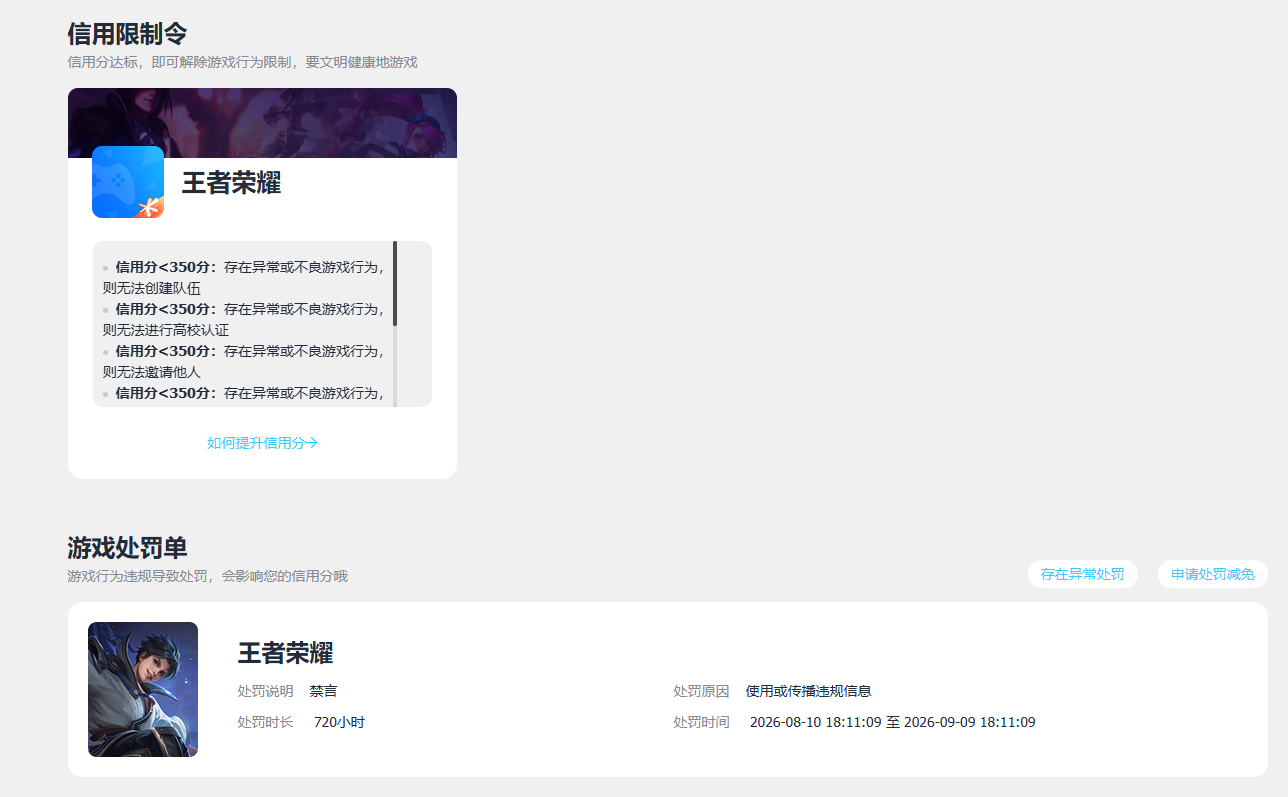
Task: Click the 信用限制令 heading
Action: pos(127,34)
